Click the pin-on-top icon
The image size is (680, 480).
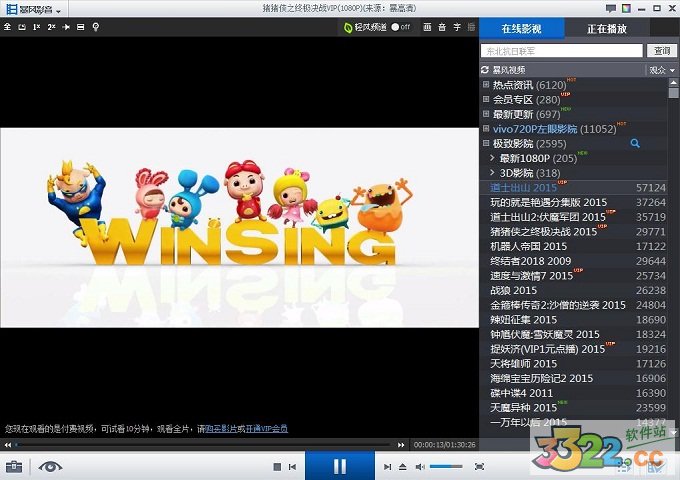[66, 27]
